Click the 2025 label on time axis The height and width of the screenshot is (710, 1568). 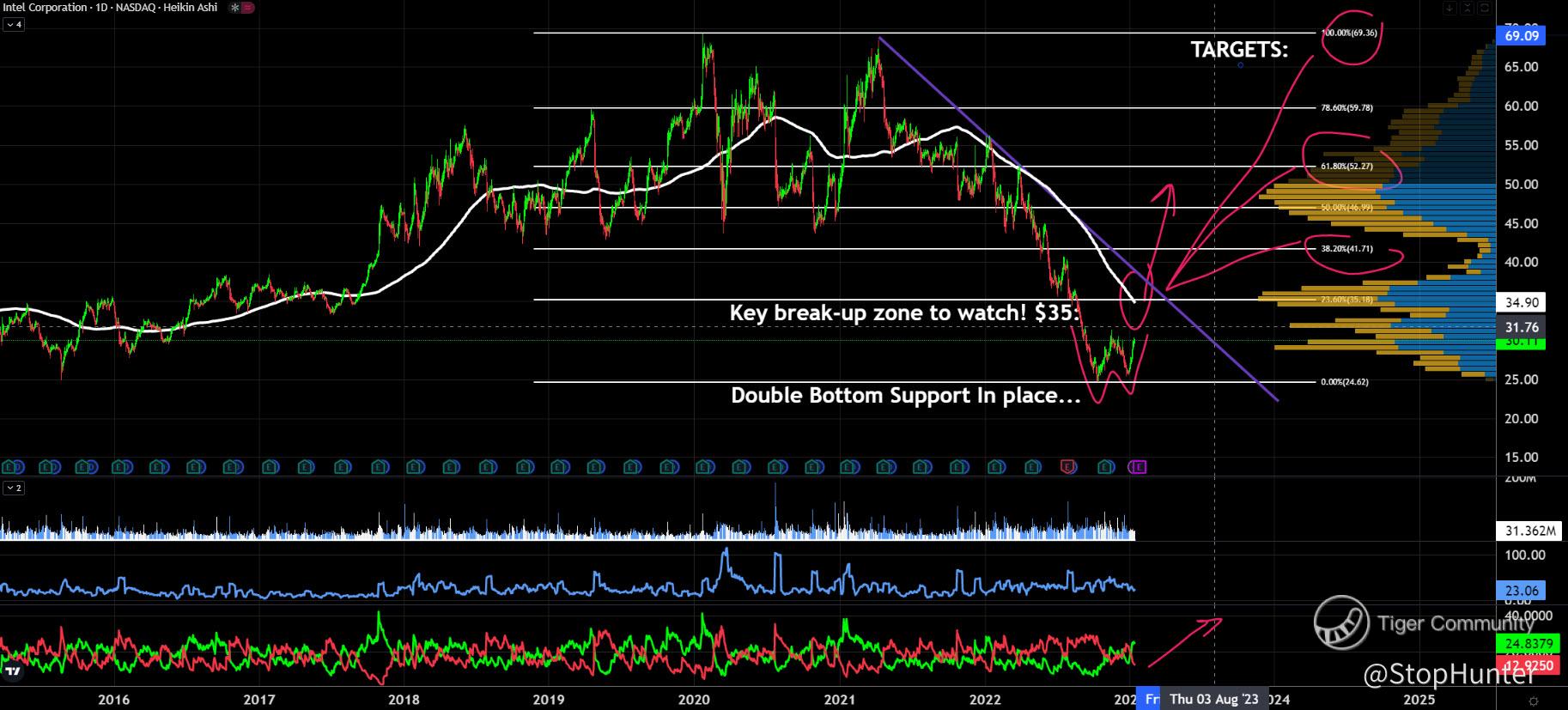point(1419,700)
